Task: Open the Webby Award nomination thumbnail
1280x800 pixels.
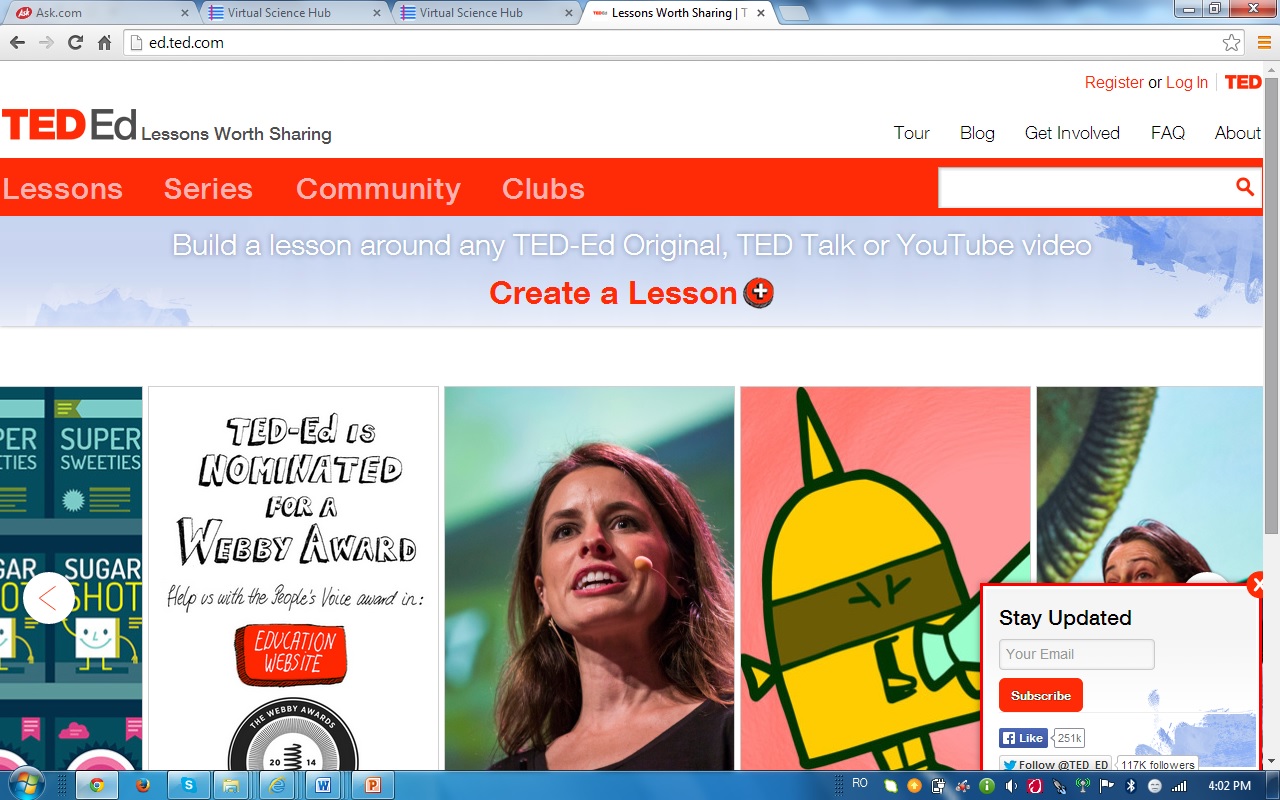Action: pos(293,578)
